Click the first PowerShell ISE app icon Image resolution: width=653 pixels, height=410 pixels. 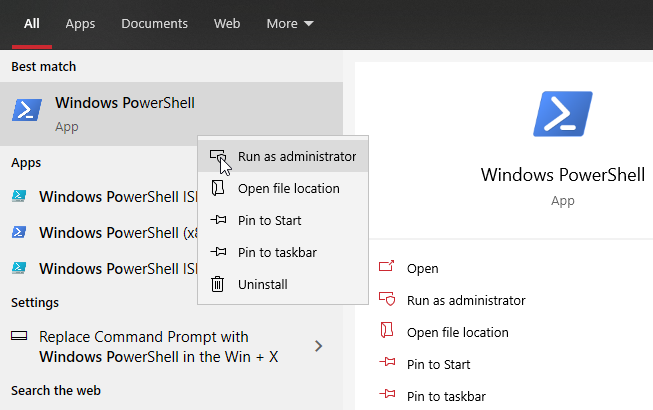click(19, 196)
